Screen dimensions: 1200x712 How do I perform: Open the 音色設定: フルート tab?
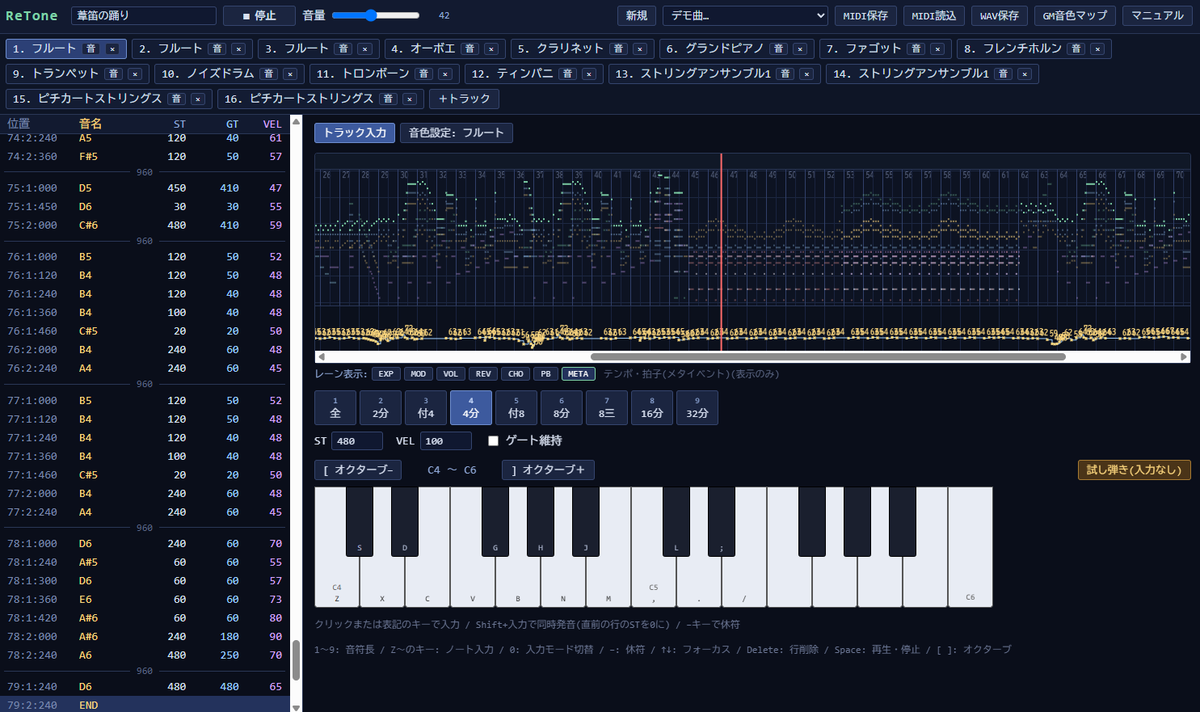(x=456, y=133)
